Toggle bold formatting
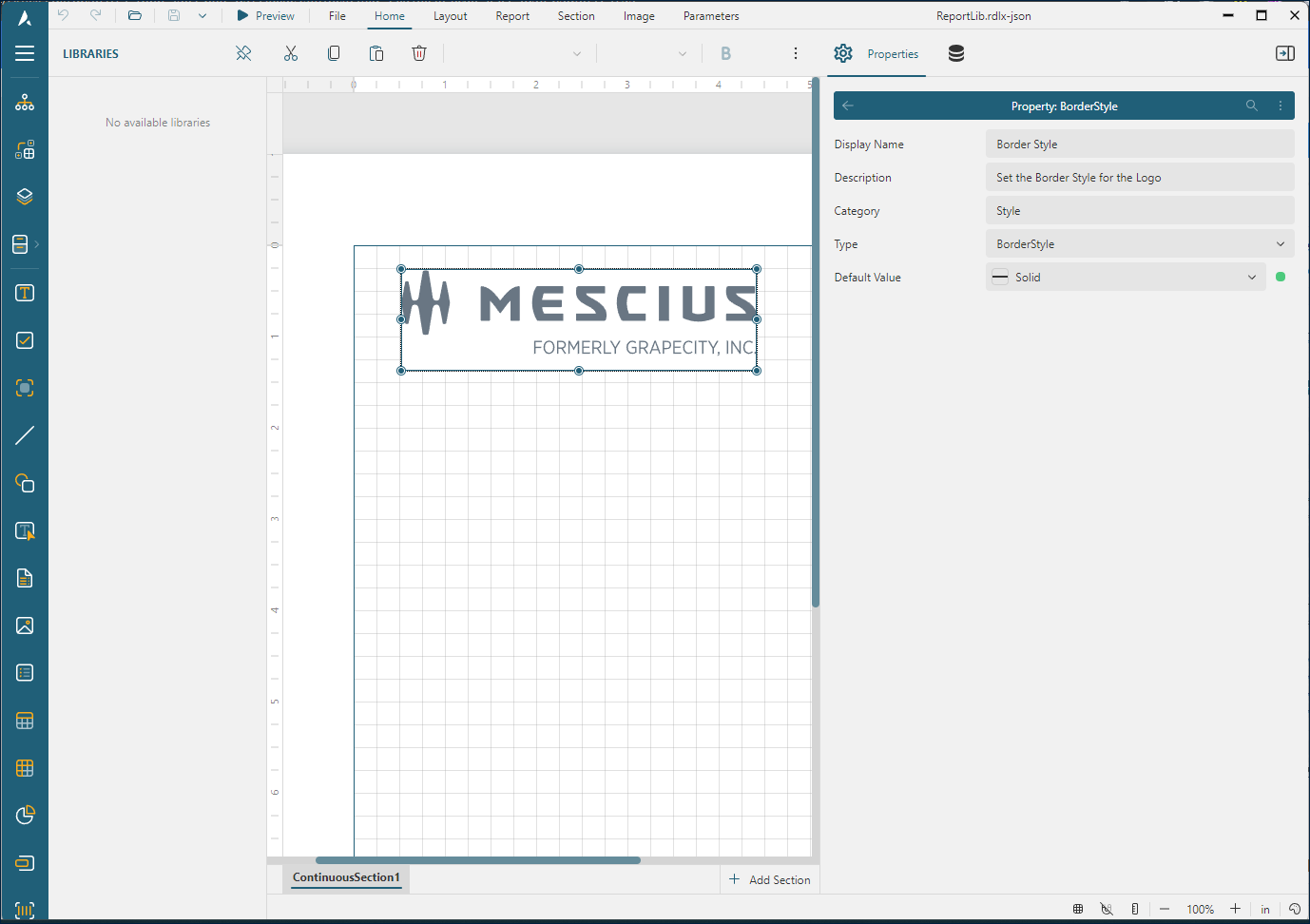 click(x=726, y=53)
